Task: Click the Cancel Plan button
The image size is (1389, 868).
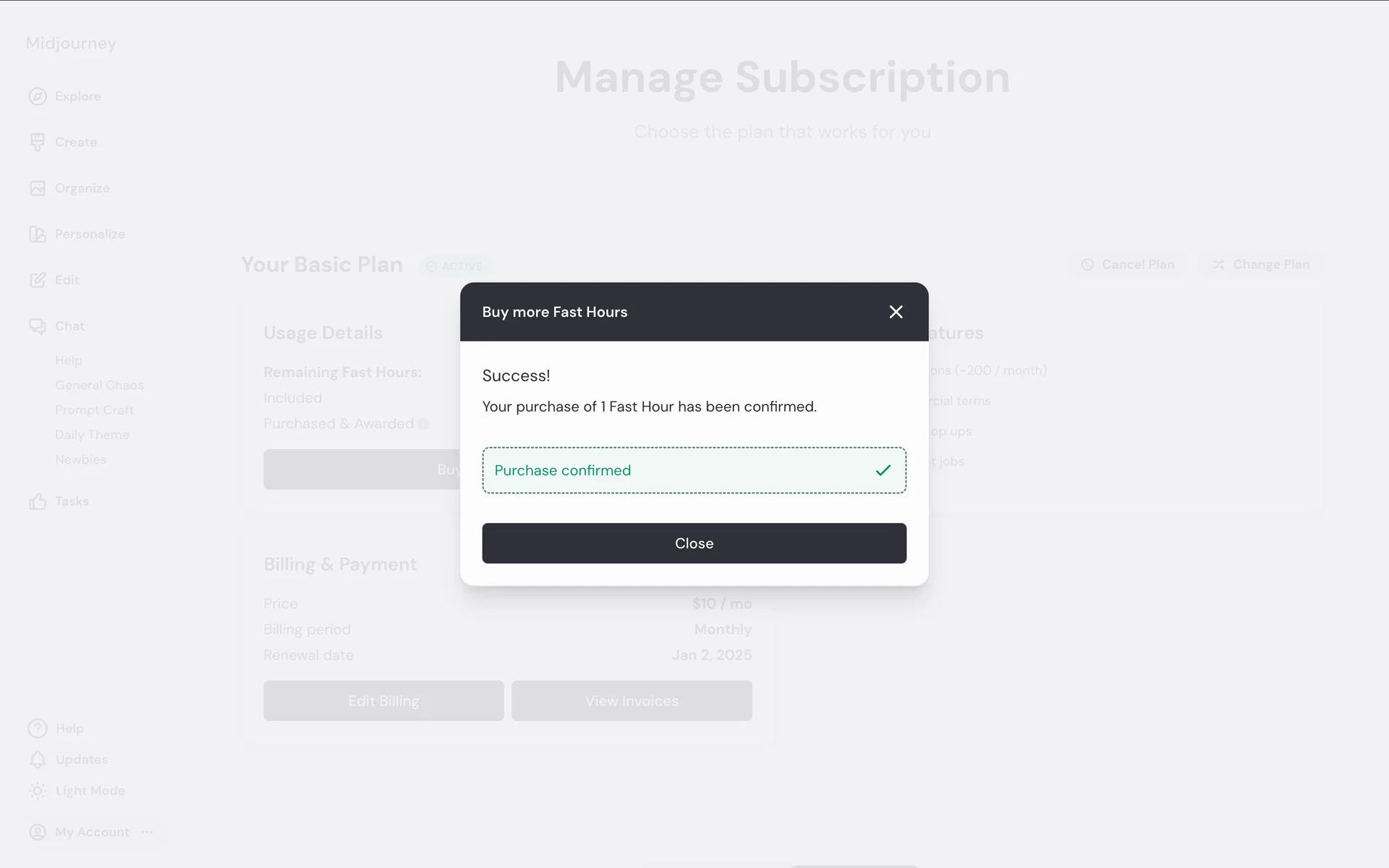Action: tap(1127, 265)
